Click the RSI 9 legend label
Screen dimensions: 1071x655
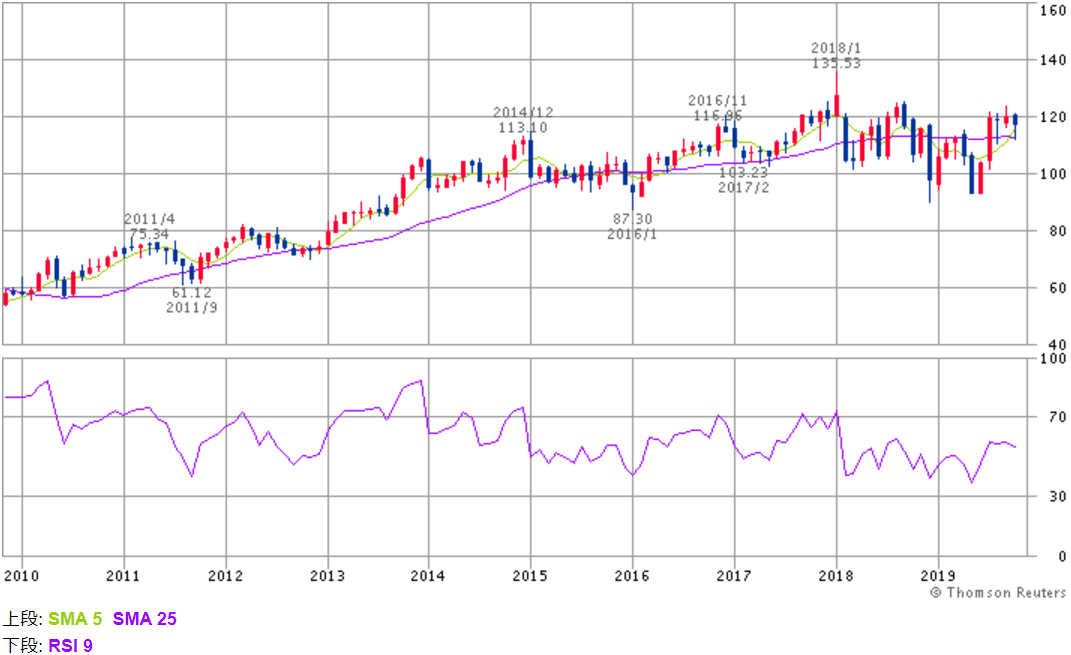[x=70, y=645]
